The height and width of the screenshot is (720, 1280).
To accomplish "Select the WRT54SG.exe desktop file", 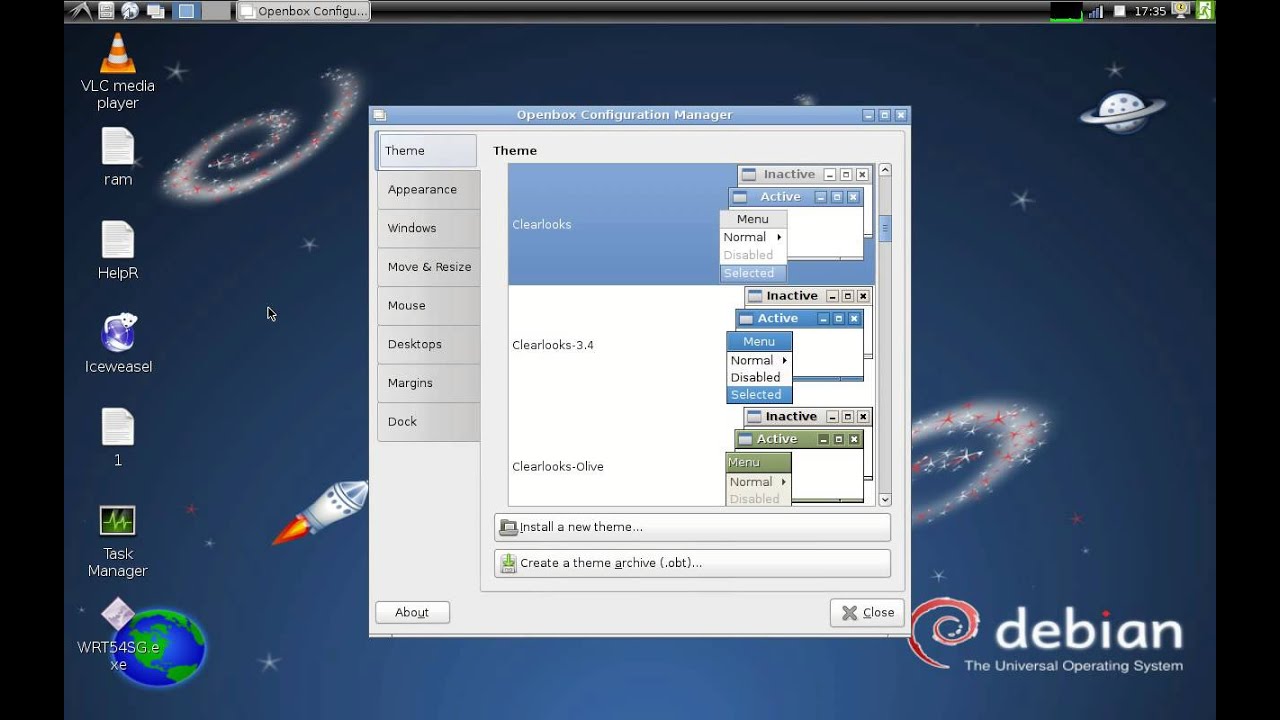I will pos(118,636).
